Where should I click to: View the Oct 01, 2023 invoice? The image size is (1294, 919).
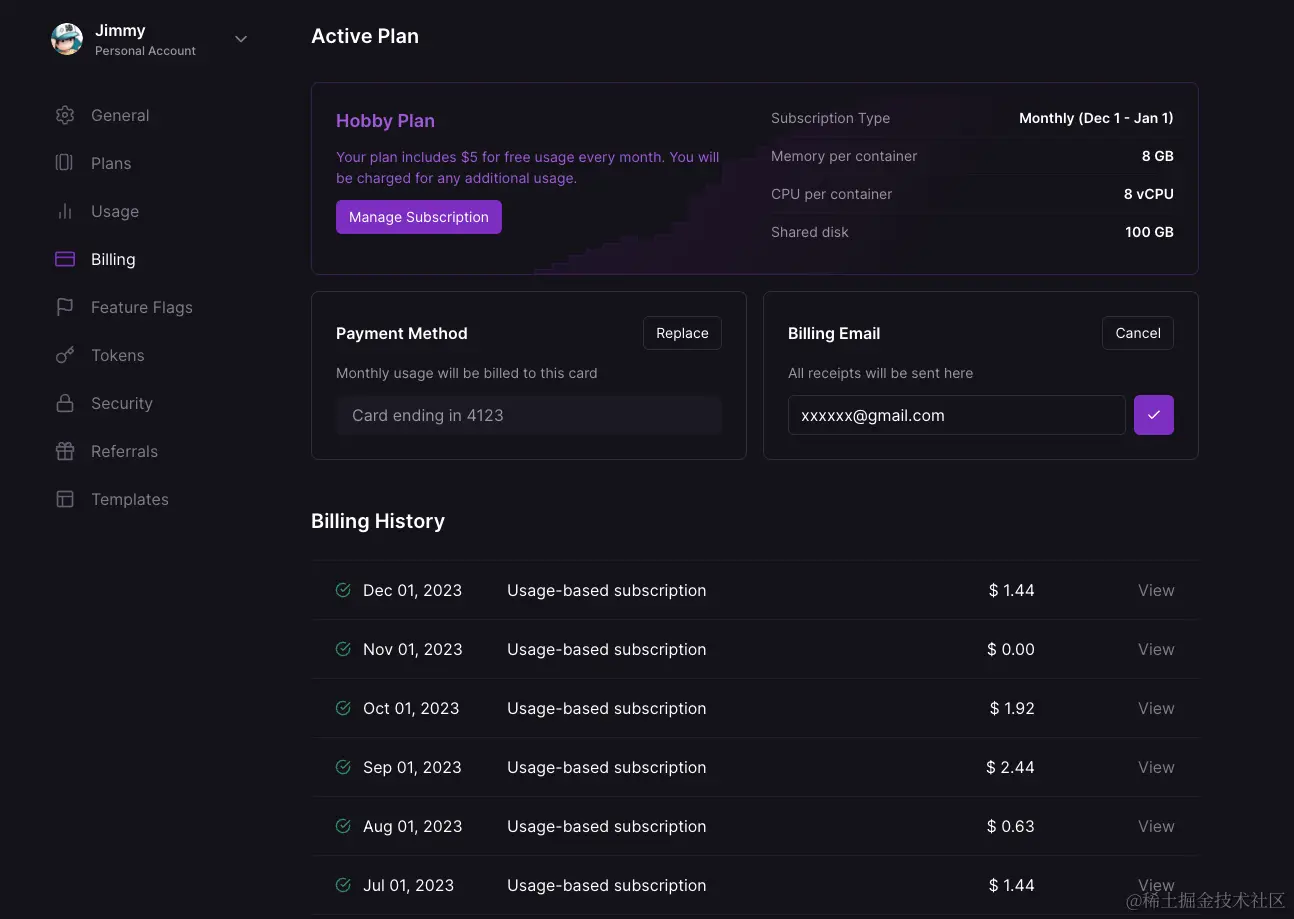tap(1155, 708)
